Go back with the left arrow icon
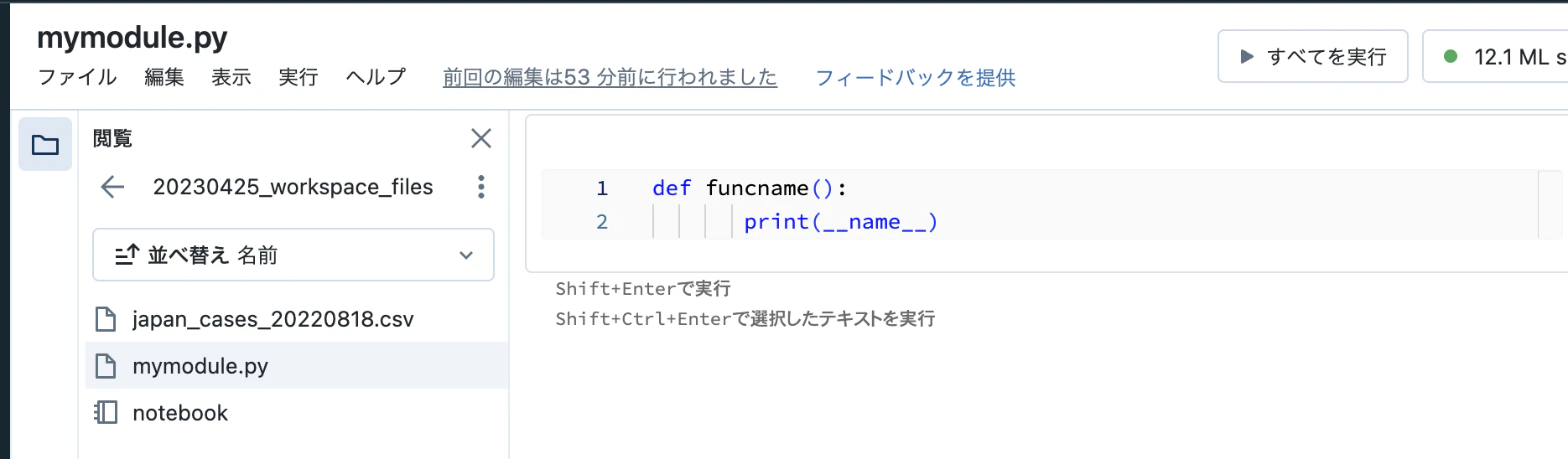 click(x=112, y=187)
